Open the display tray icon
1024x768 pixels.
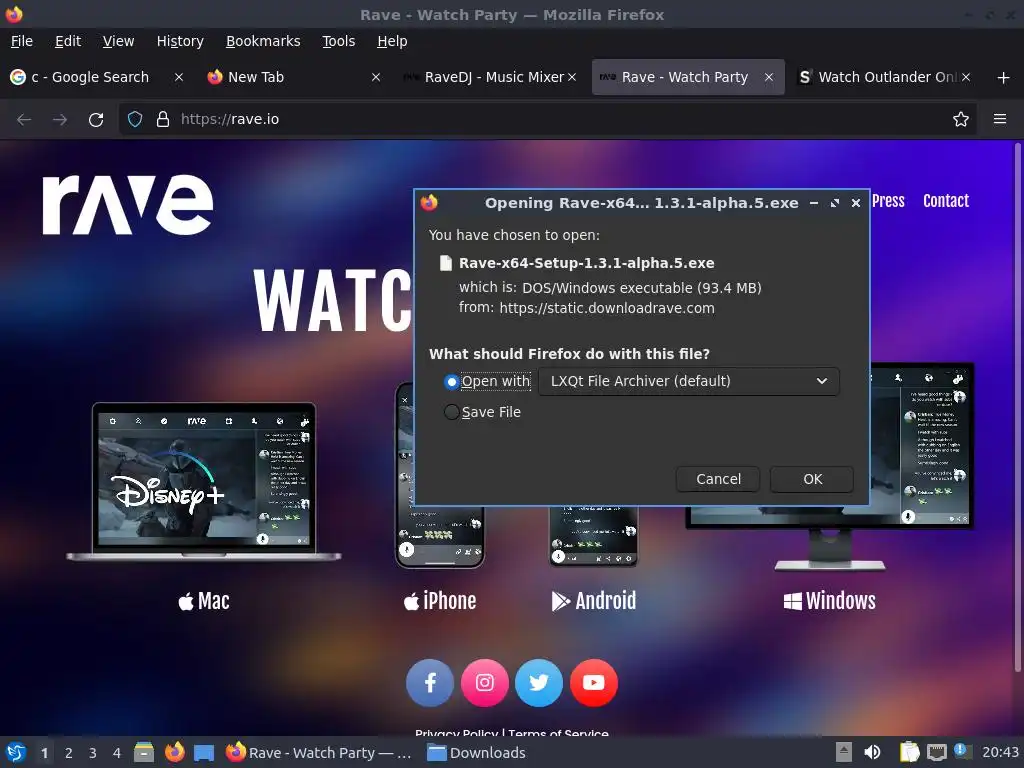pos(936,753)
